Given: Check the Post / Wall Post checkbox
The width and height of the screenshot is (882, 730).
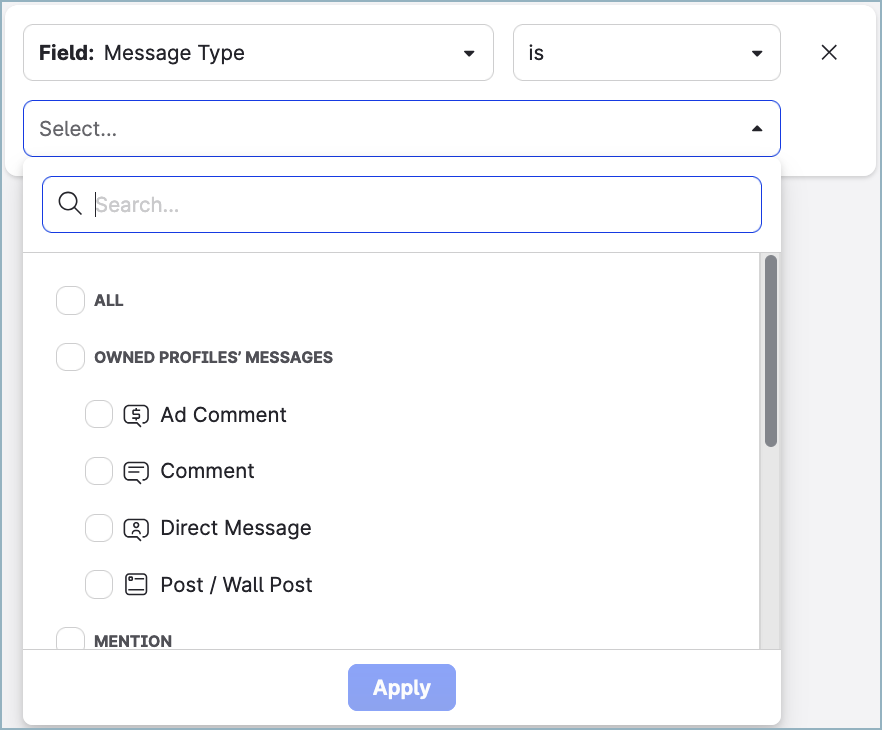Looking at the screenshot, I should (99, 585).
